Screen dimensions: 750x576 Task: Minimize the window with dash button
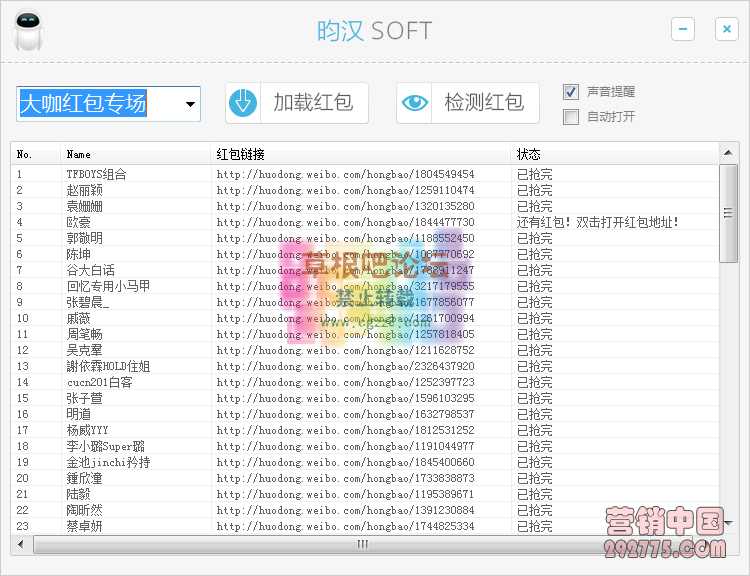[x=683, y=29]
